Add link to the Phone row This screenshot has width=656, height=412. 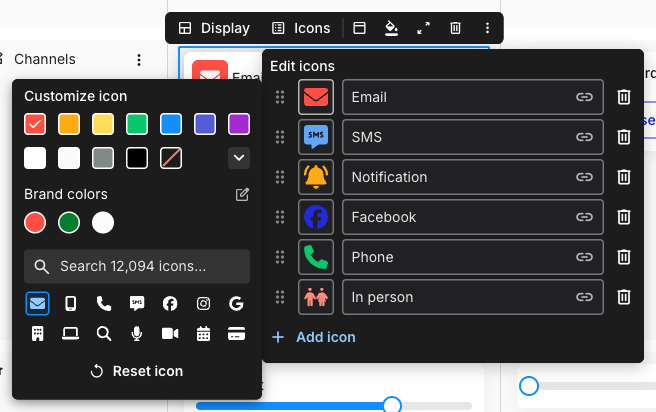(x=584, y=257)
